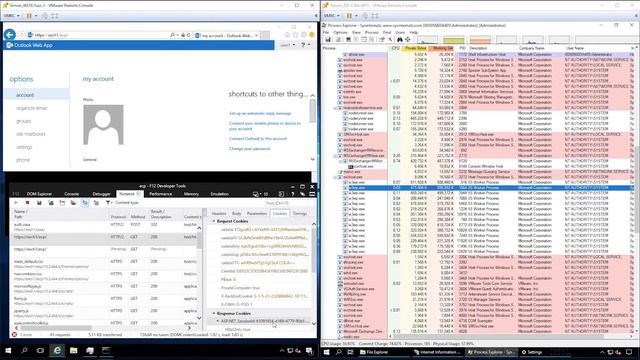Start profiling session in F12 Network toolbar
This screenshot has height=360, width=640.
coord(16,202)
